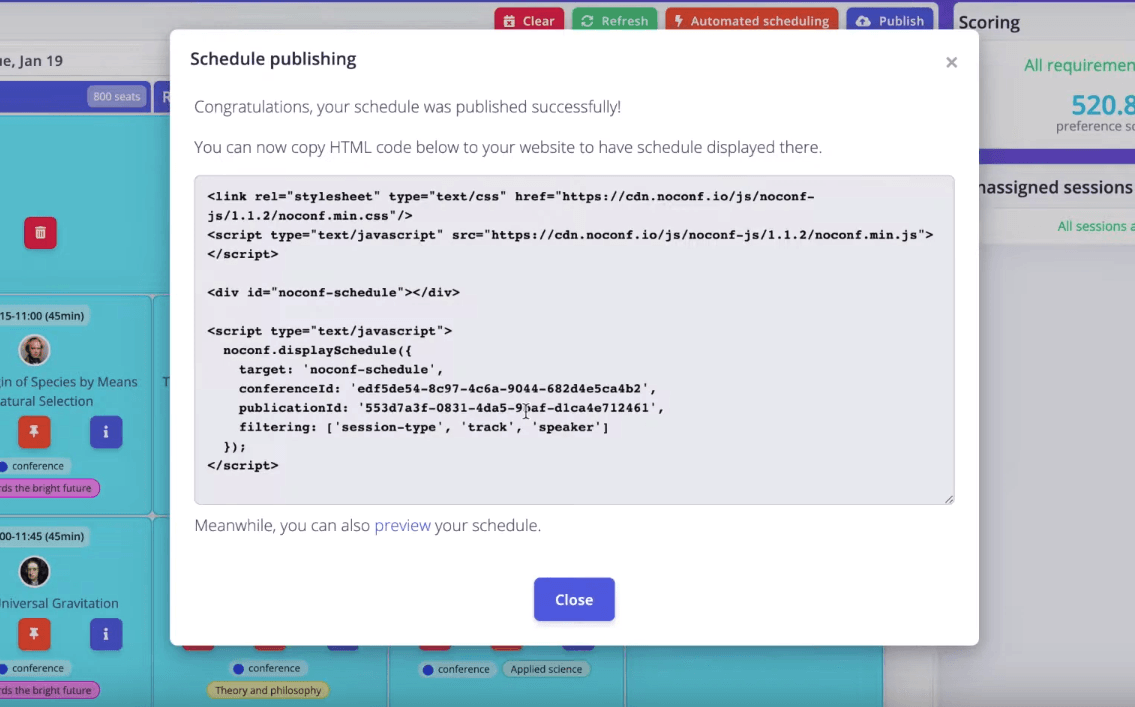The image size is (1135, 707).
Task: Click the text area resize handle corner
Action: coord(949,499)
